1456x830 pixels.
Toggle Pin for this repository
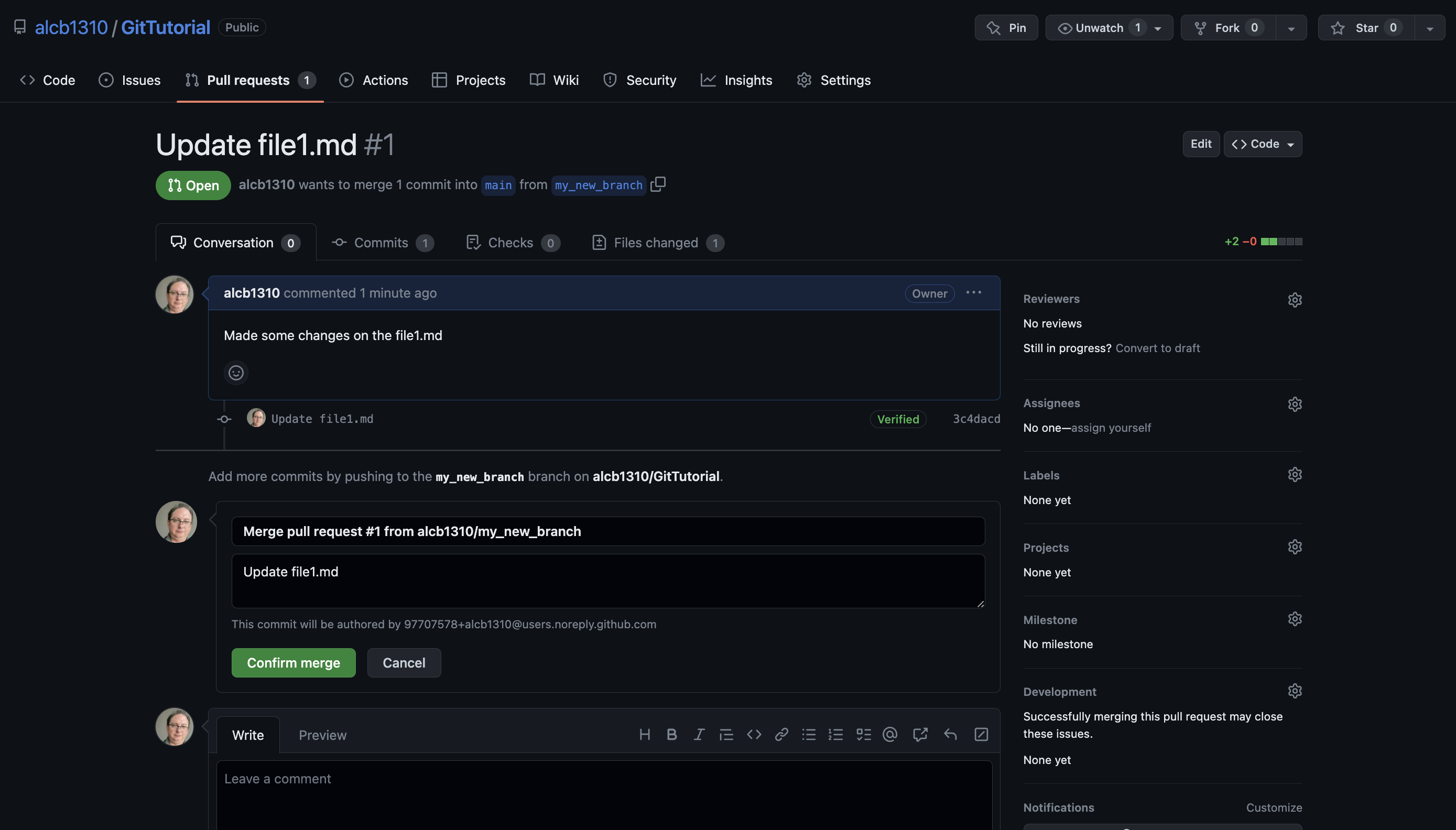point(1006,28)
